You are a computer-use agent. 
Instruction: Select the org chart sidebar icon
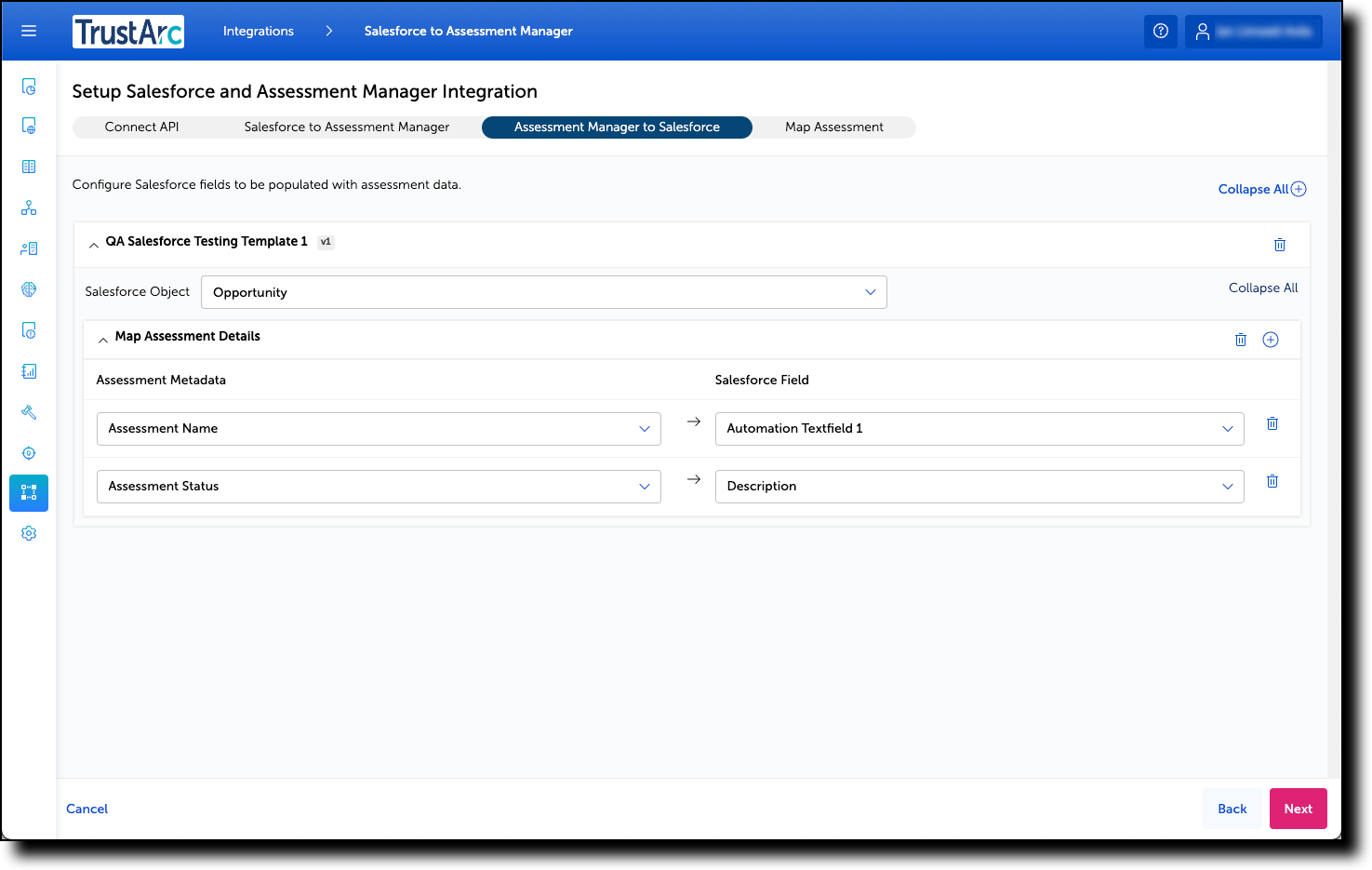pos(28,207)
